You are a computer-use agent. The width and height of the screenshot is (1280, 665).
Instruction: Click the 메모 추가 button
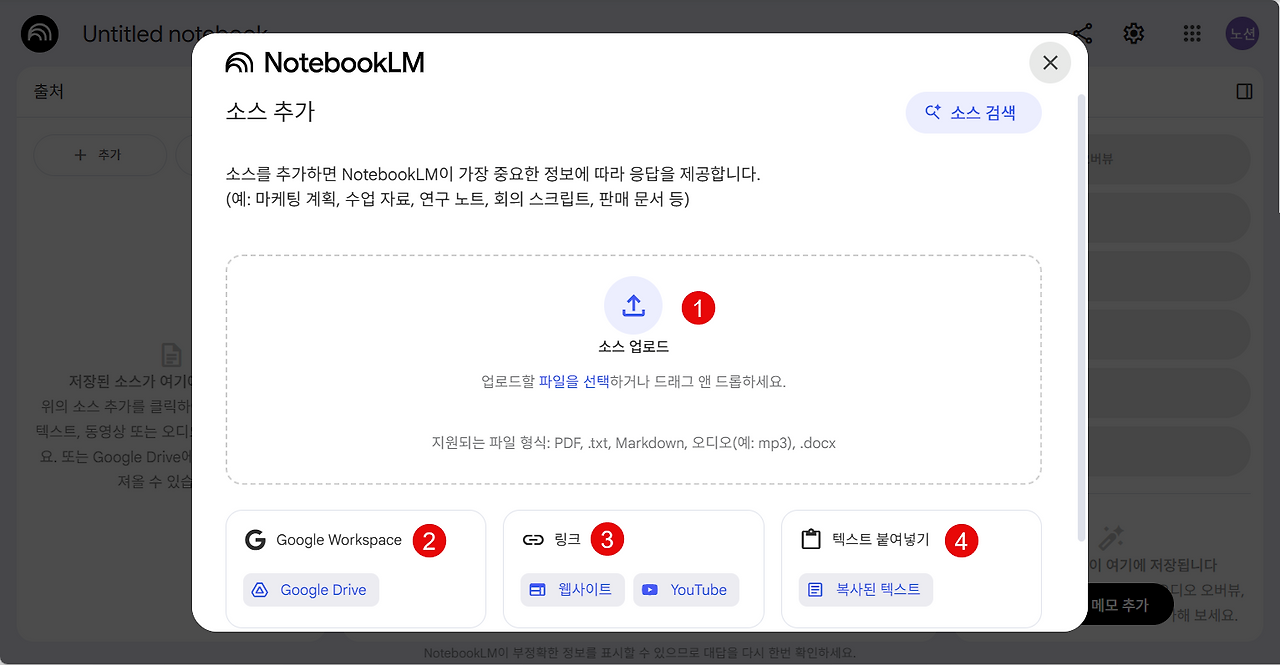pyautogui.click(x=1120, y=605)
